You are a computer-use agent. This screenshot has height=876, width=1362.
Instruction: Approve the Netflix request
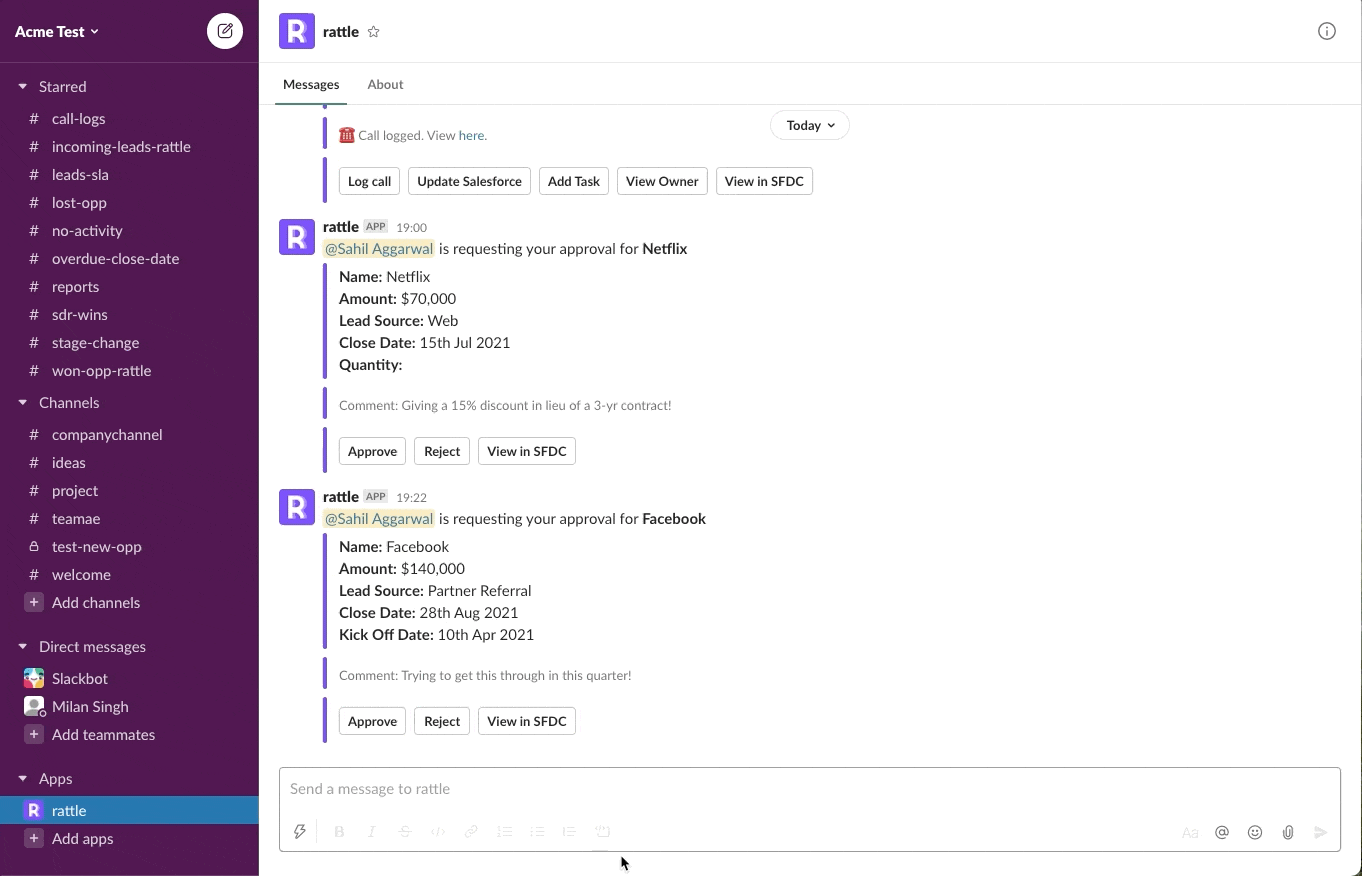[372, 451]
